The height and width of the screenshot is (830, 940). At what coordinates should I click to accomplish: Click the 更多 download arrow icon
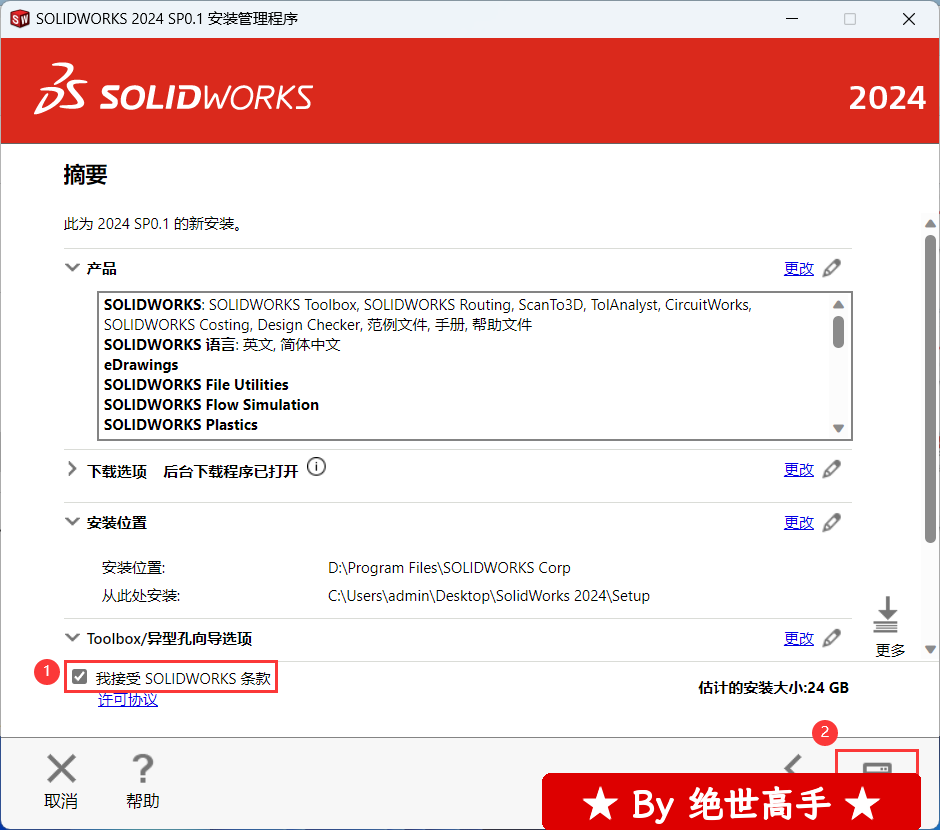(x=887, y=614)
